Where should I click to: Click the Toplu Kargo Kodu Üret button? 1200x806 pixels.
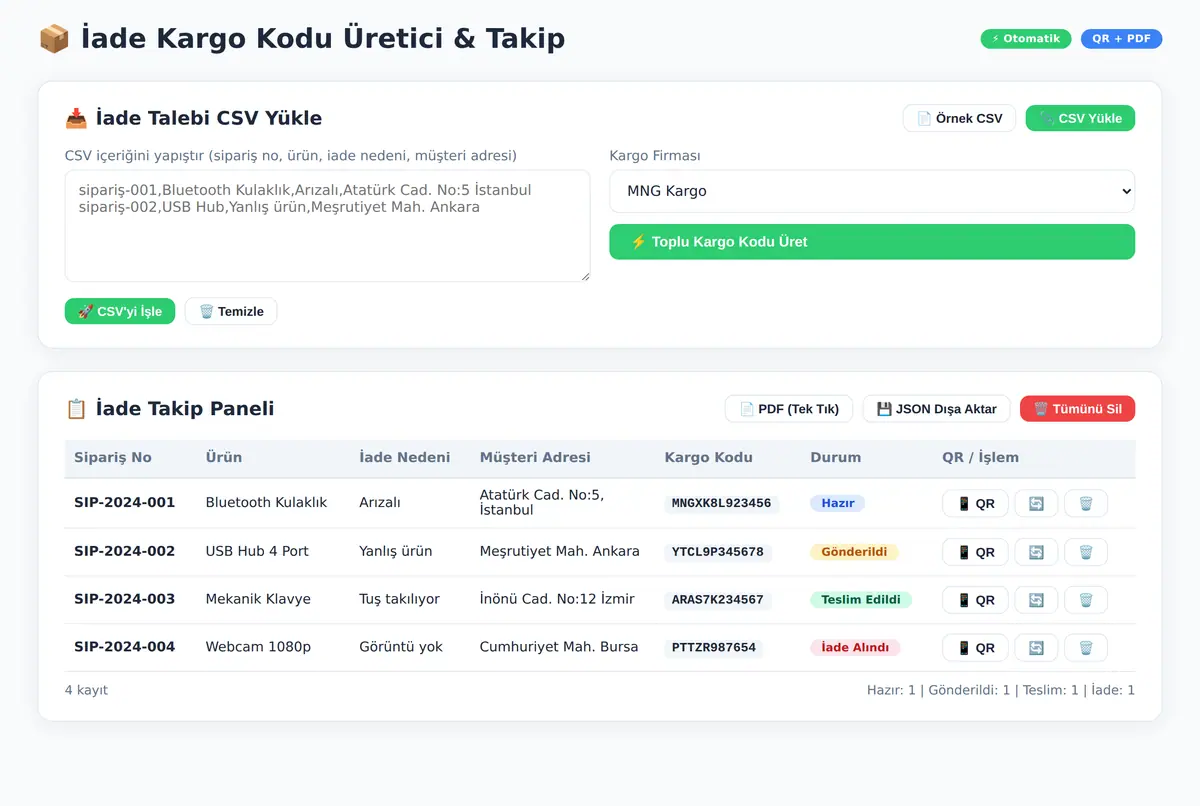tap(872, 242)
